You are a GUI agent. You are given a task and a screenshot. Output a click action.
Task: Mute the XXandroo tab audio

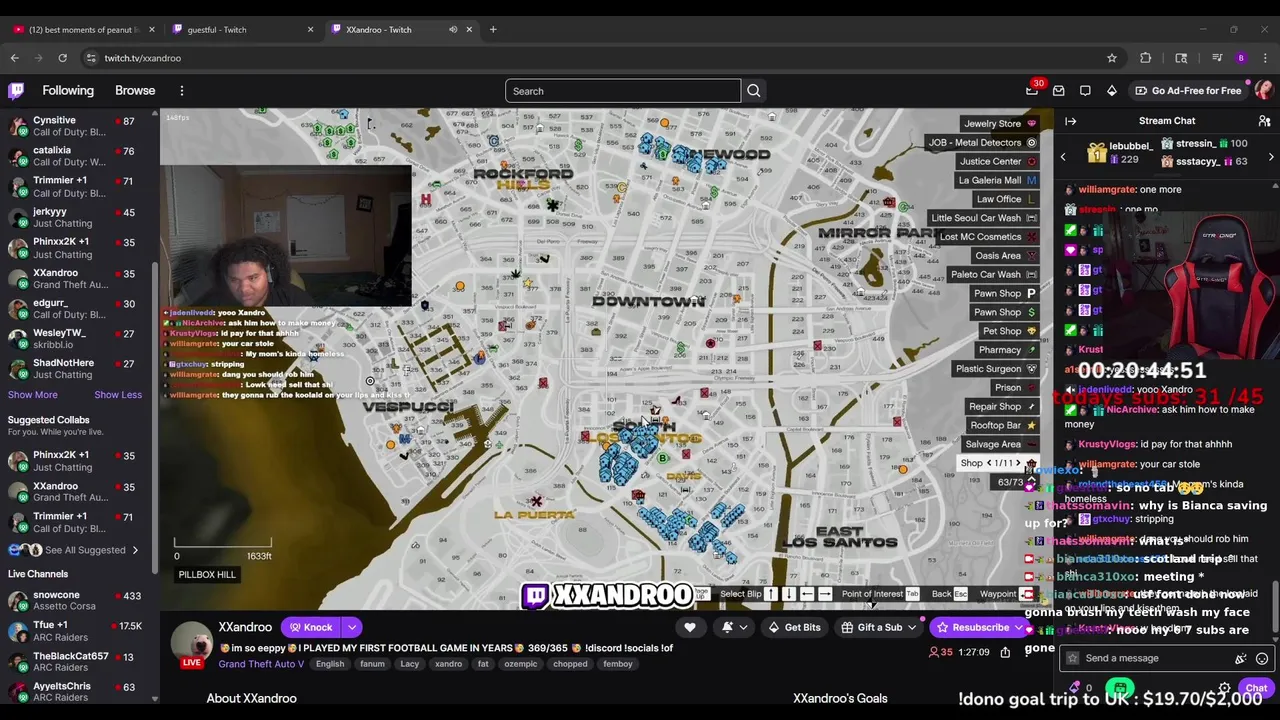coord(453,29)
